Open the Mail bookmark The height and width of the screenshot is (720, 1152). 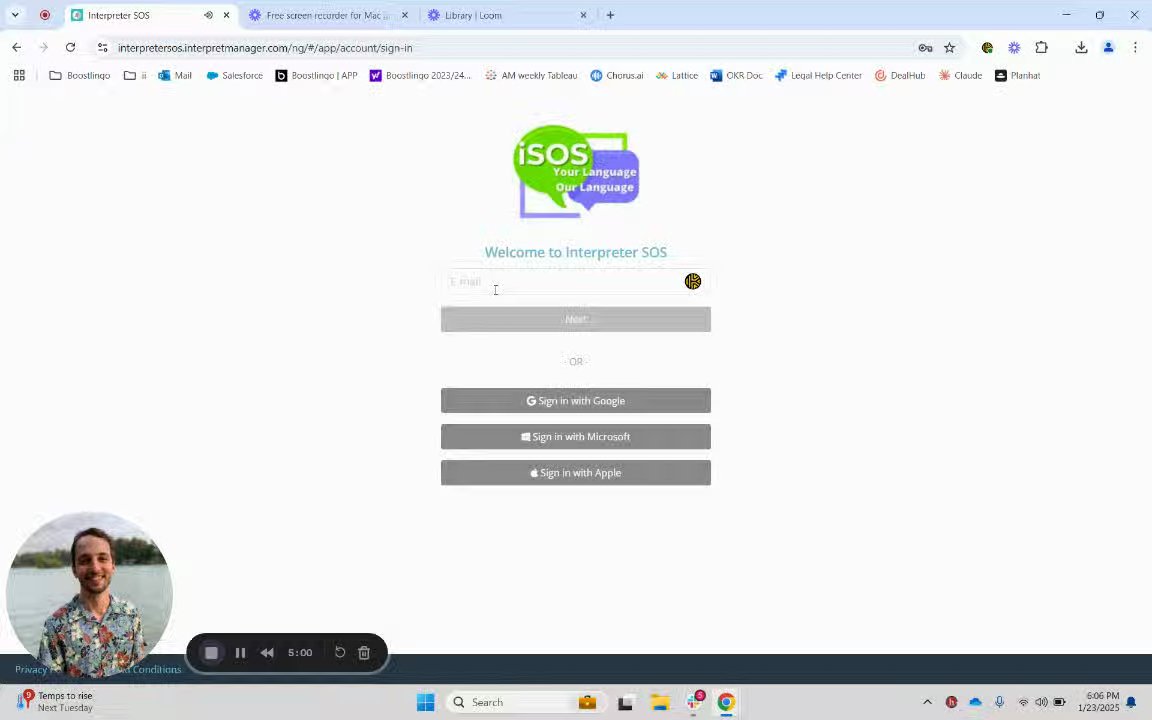click(175, 75)
